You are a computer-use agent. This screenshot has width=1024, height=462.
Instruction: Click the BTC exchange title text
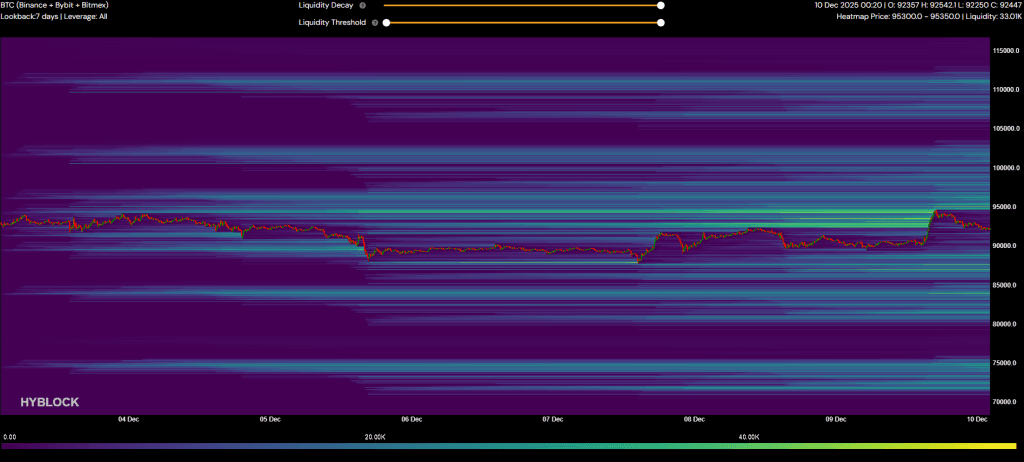[55, 5]
